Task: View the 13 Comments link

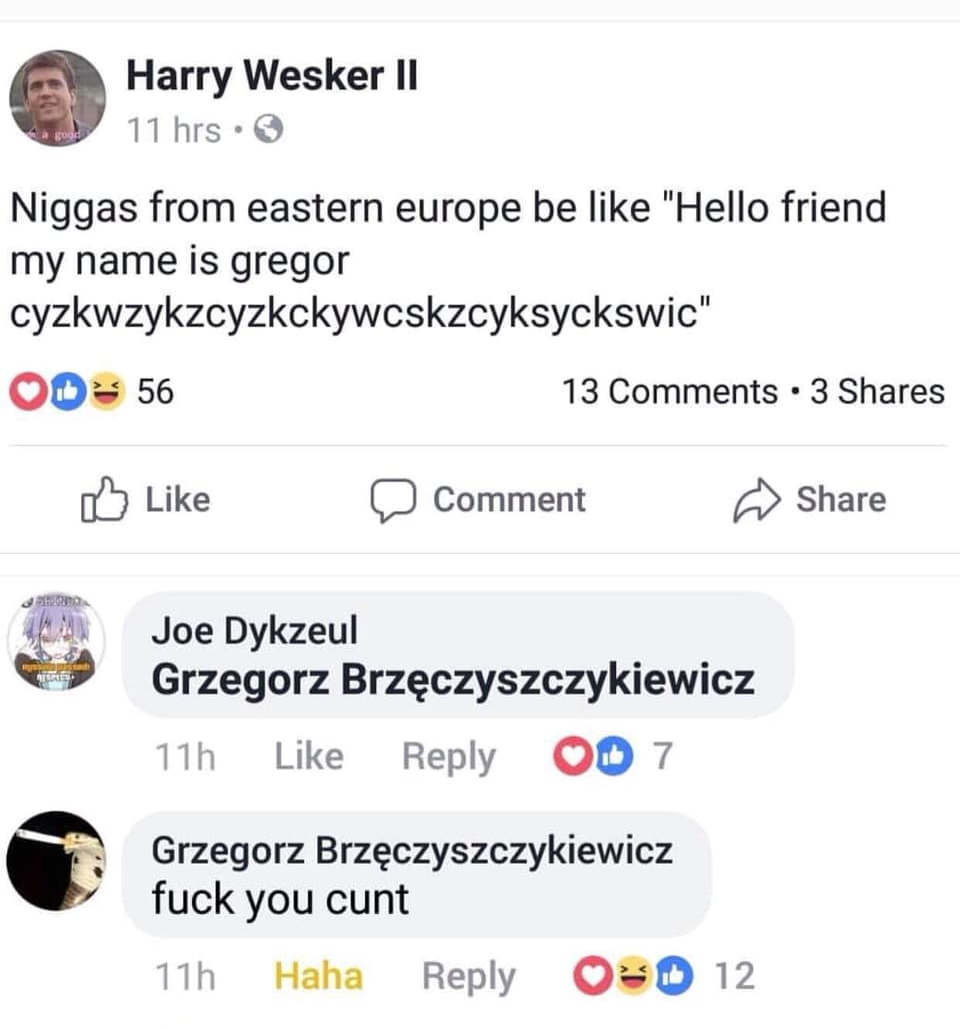Action: click(670, 392)
